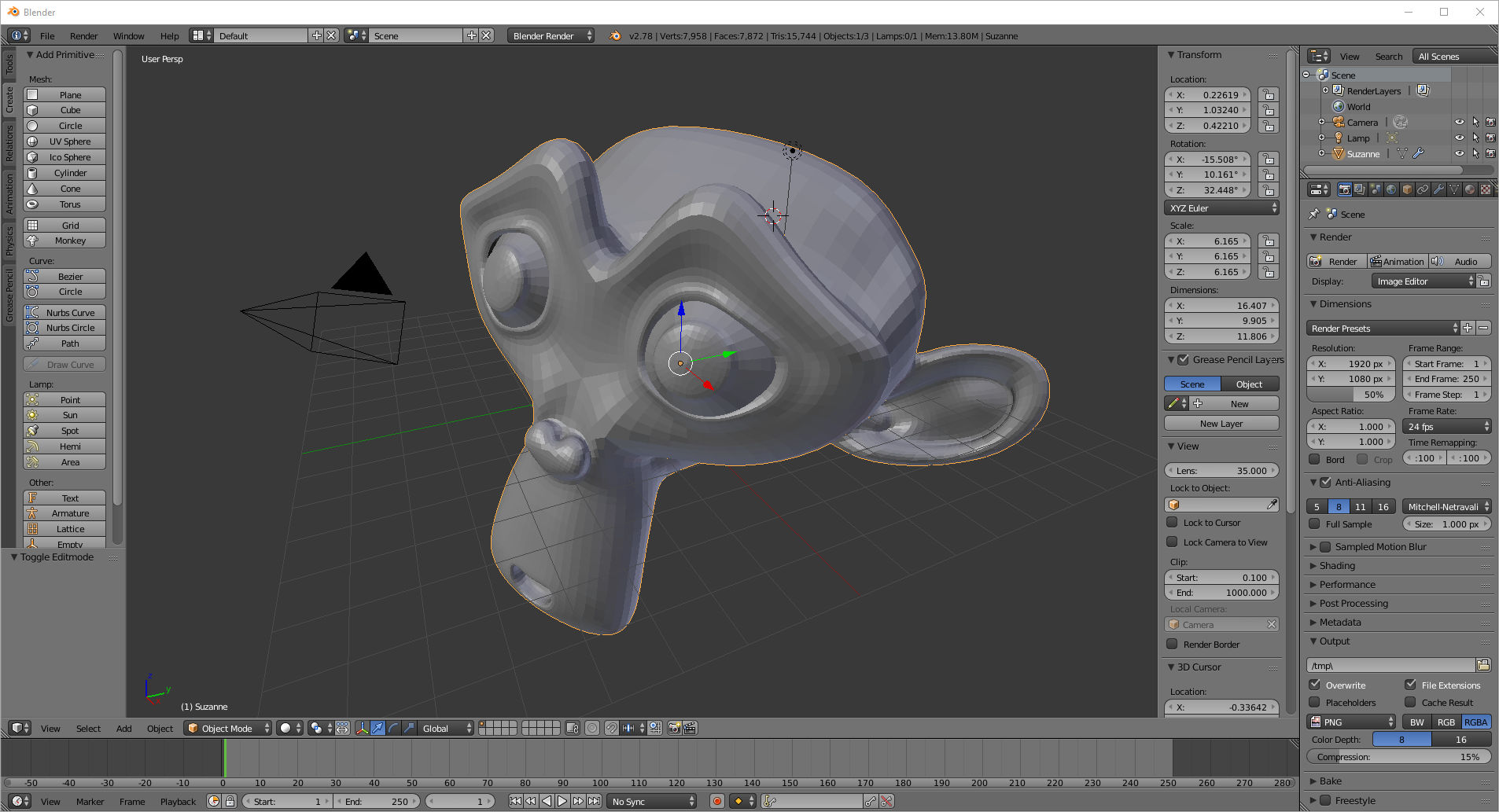The width and height of the screenshot is (1499, 812).
Task: Toggle Lamp selectability cursor icon
Action: click(1475, 138)
